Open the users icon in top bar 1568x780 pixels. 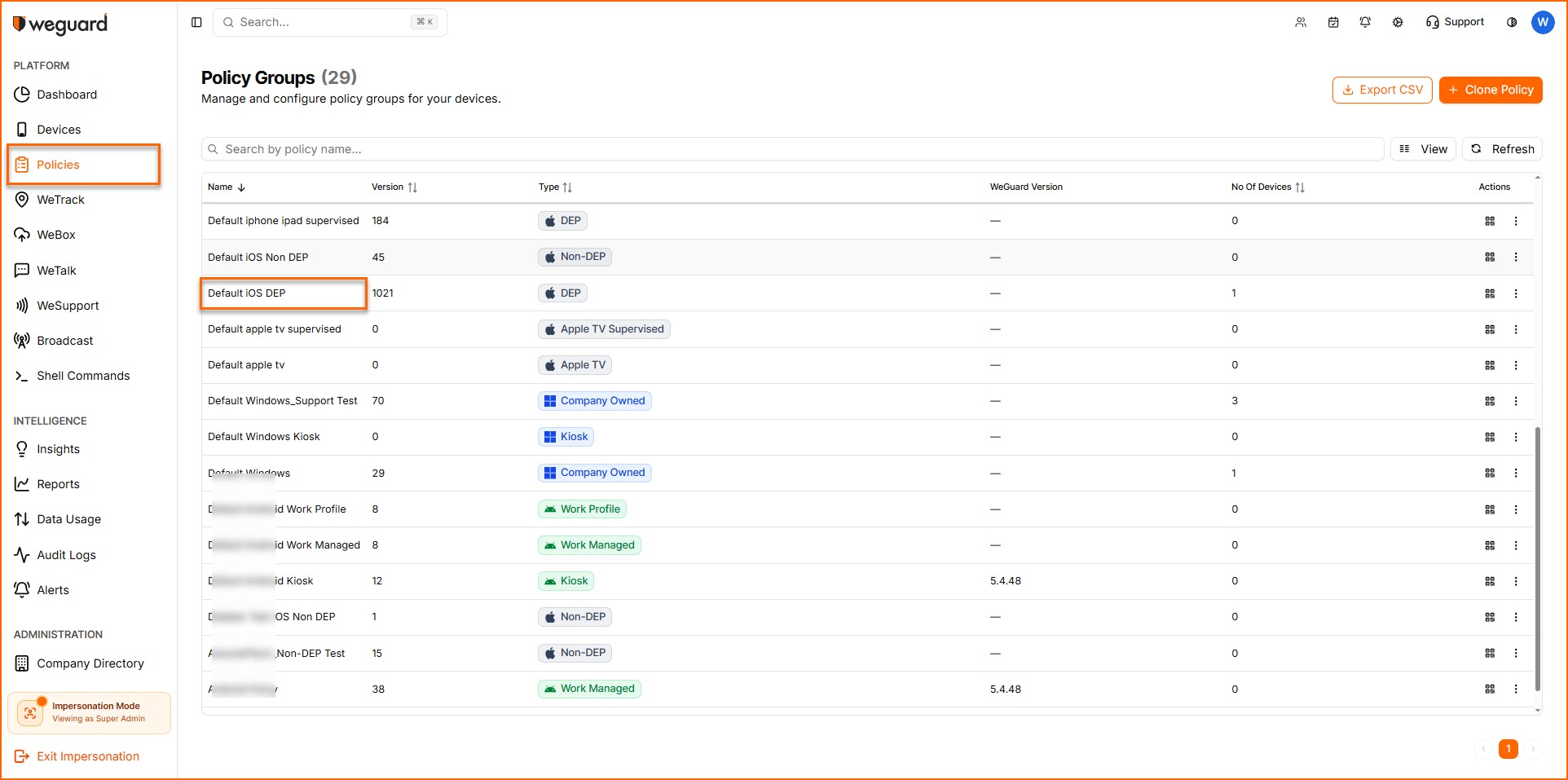[1301, 22]
